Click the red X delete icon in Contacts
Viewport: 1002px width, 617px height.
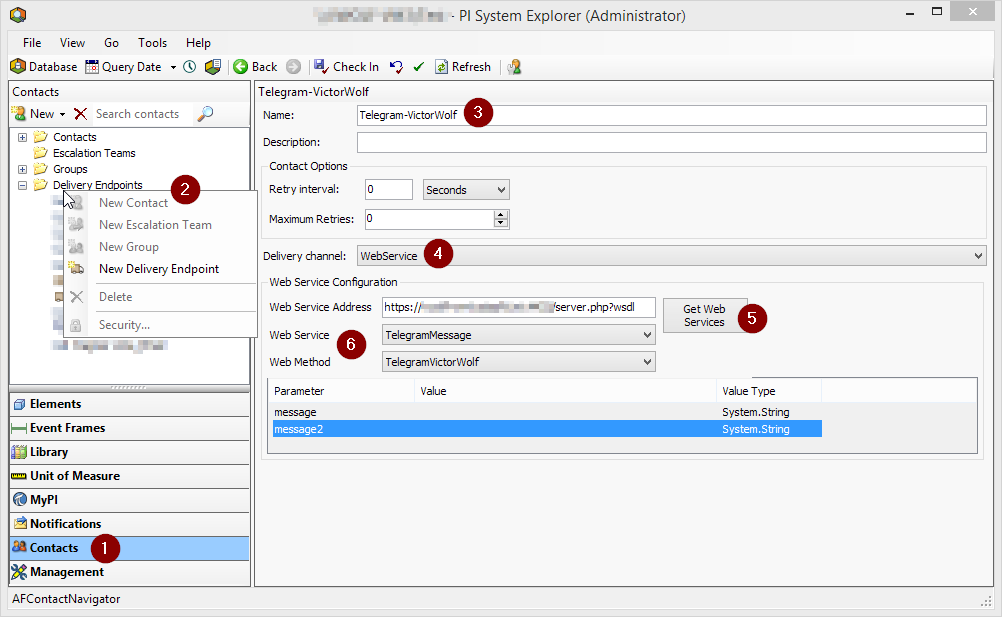pos(81,114)
